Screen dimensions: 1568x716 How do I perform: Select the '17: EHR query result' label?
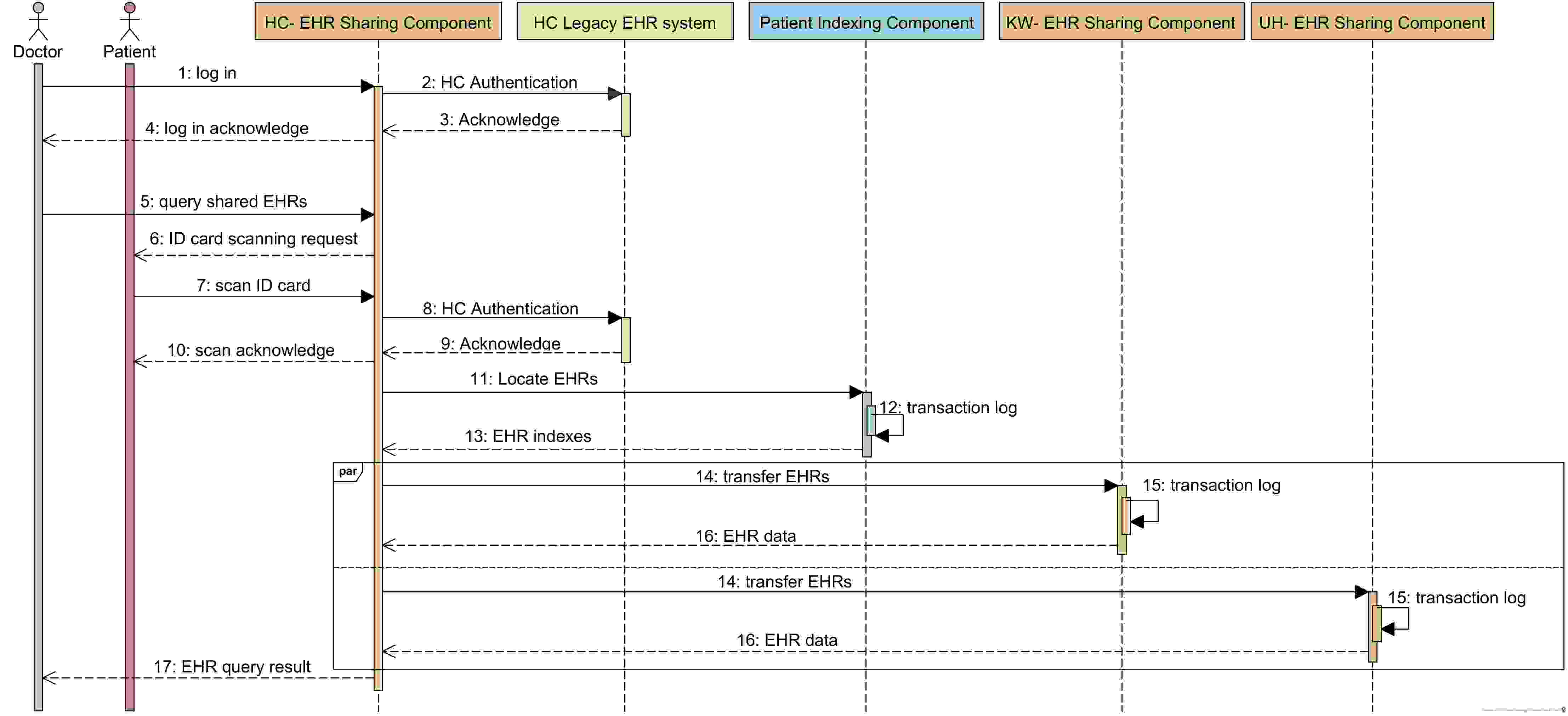click(232, 667)
